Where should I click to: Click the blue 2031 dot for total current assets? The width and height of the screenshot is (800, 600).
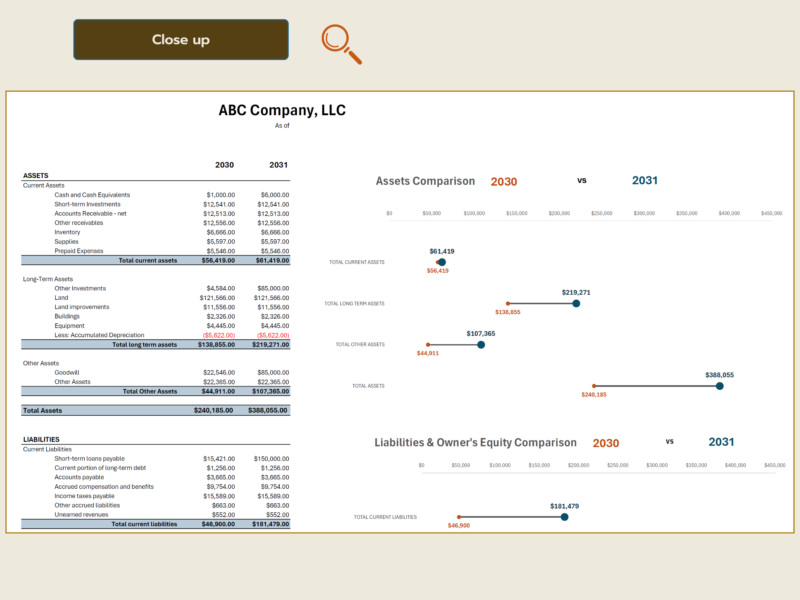point(442,262)
